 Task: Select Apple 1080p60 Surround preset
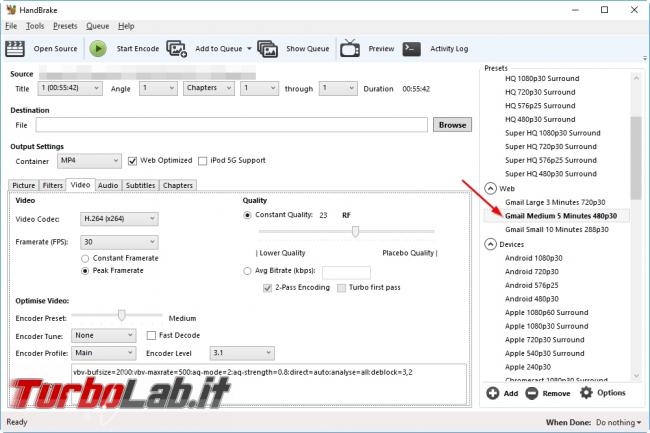[x=546, y=312]
